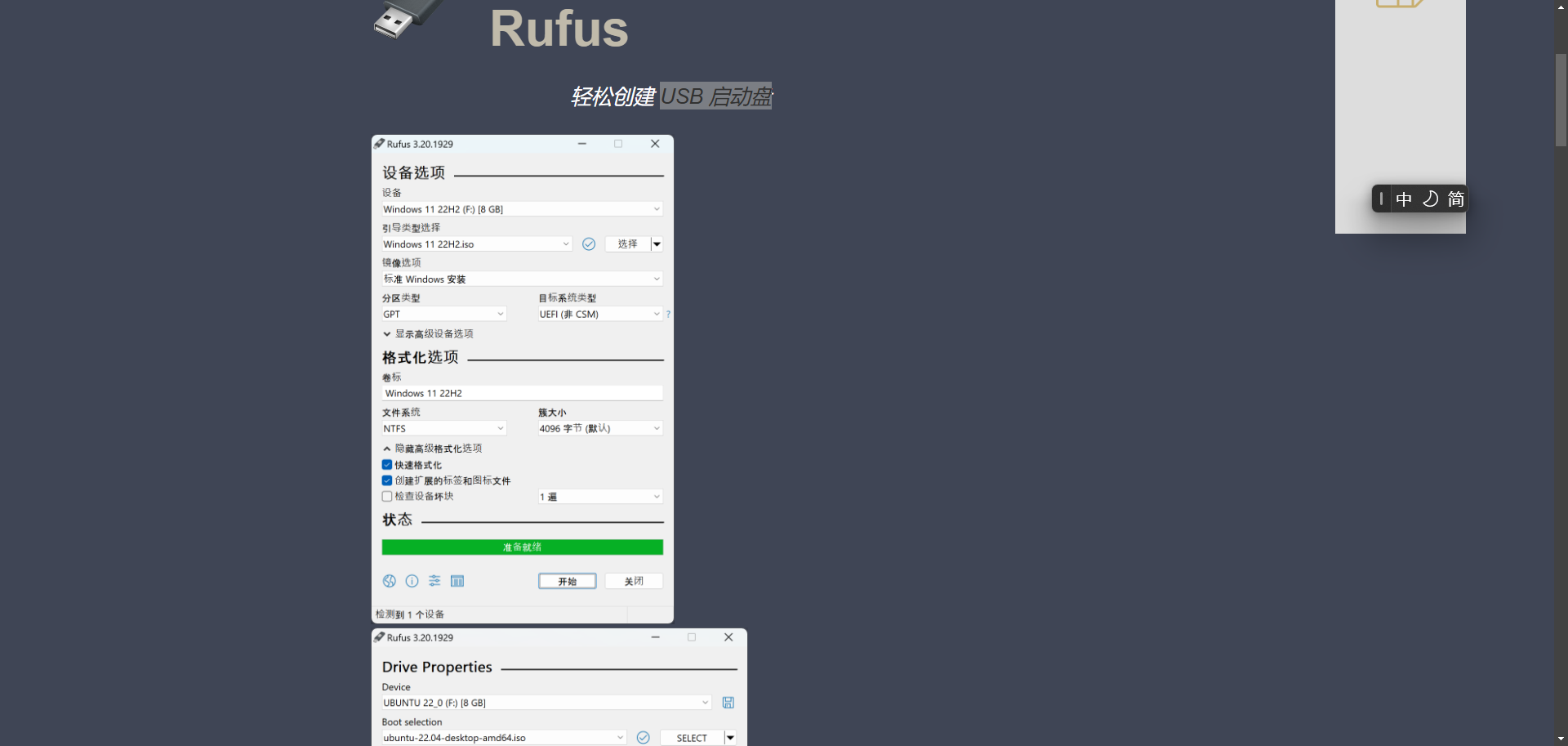Open the GPT partition type dropdown
Viewport: 1568px width, 746px height.
(x=443, y=315)
